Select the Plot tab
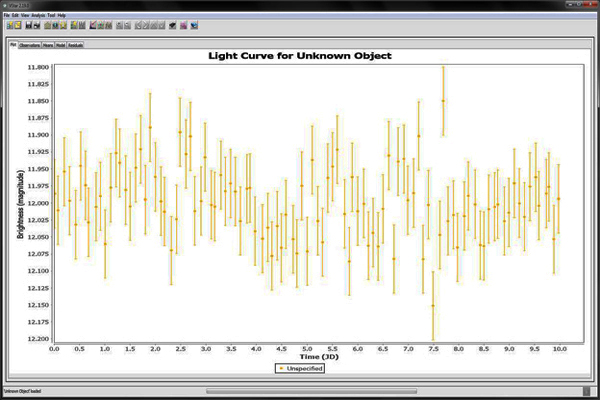Image resolution: width=600 pixels, height=400 pixels. tap(13, 45)
